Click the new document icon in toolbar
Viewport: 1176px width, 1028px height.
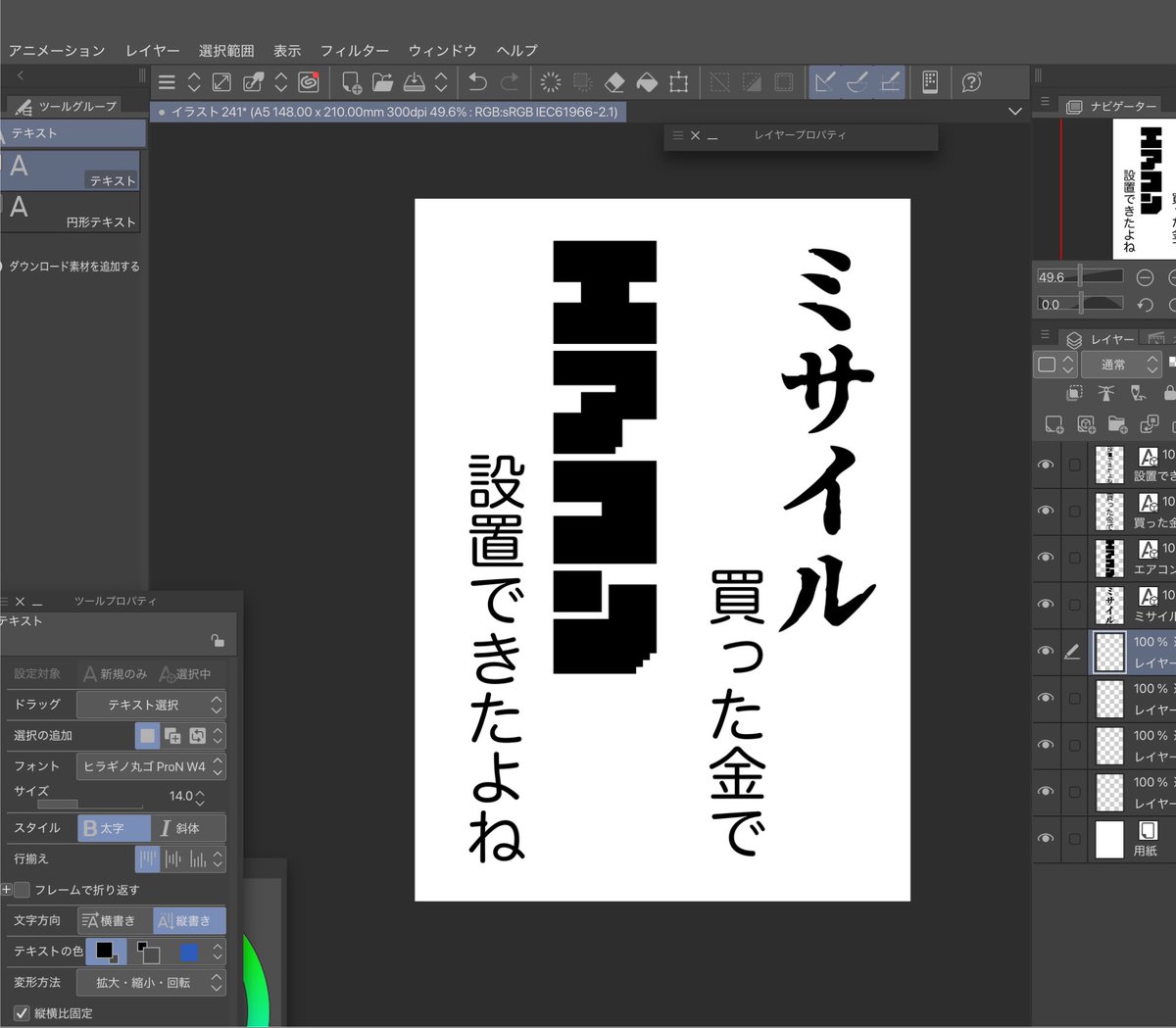352,82
